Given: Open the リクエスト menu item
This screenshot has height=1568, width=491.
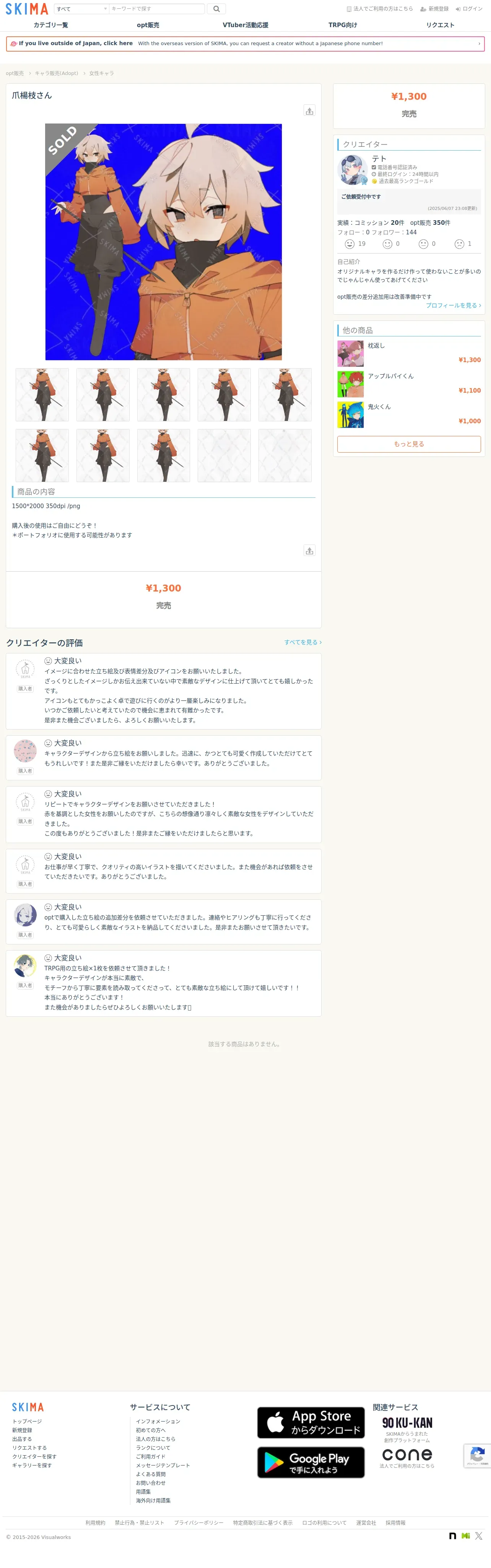Looking at the screenshot, I should click(x=440, y=25).
